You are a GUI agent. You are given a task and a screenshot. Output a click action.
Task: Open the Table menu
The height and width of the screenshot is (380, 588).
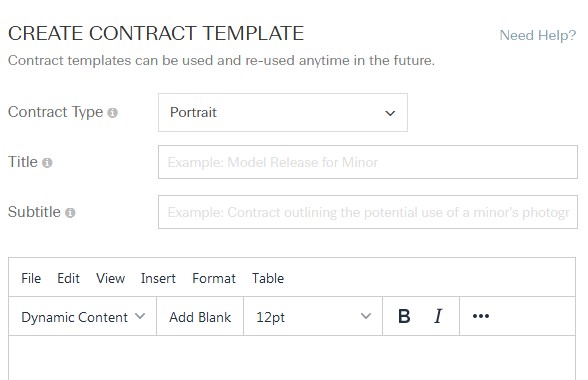point(268,278)
